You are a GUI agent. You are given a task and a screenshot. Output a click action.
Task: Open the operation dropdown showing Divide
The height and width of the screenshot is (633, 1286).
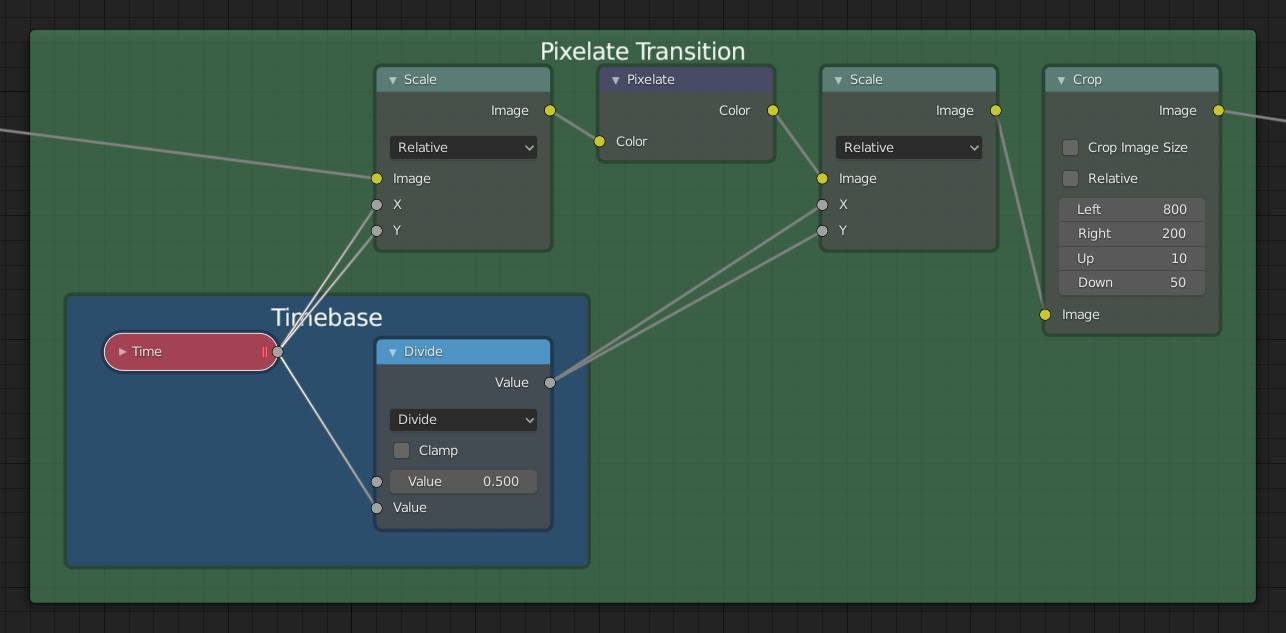coord(463,419)
